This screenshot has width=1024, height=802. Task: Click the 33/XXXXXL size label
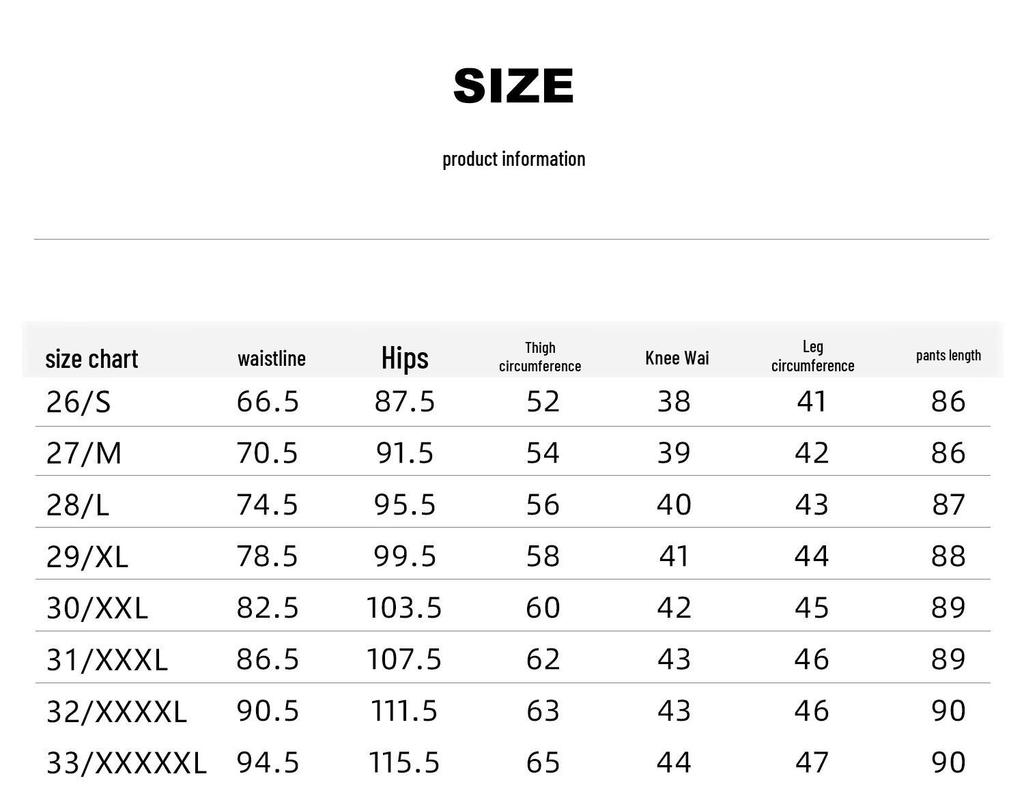[x=126, y=763]
